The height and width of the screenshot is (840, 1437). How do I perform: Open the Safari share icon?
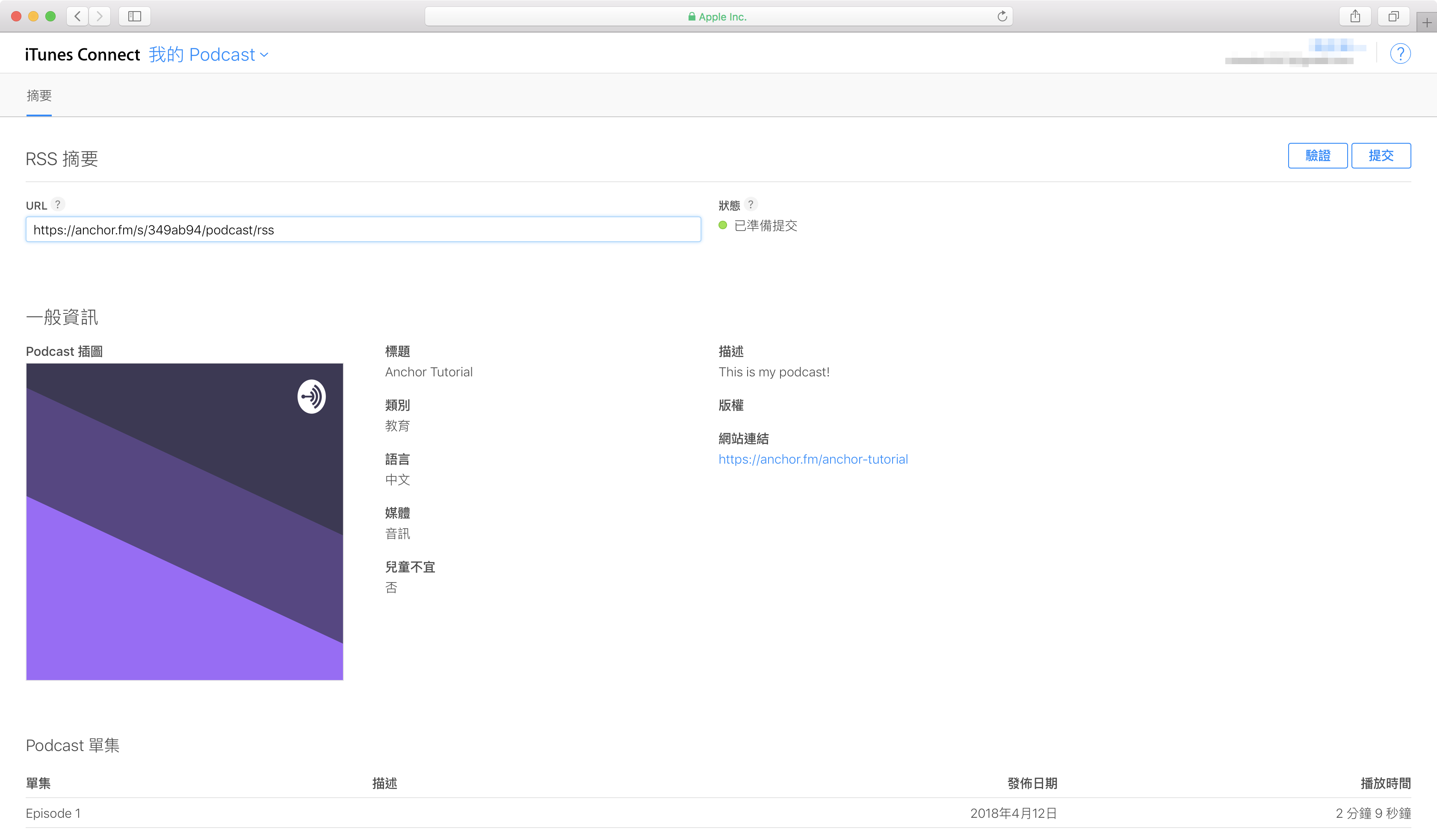pos(1355,16)
